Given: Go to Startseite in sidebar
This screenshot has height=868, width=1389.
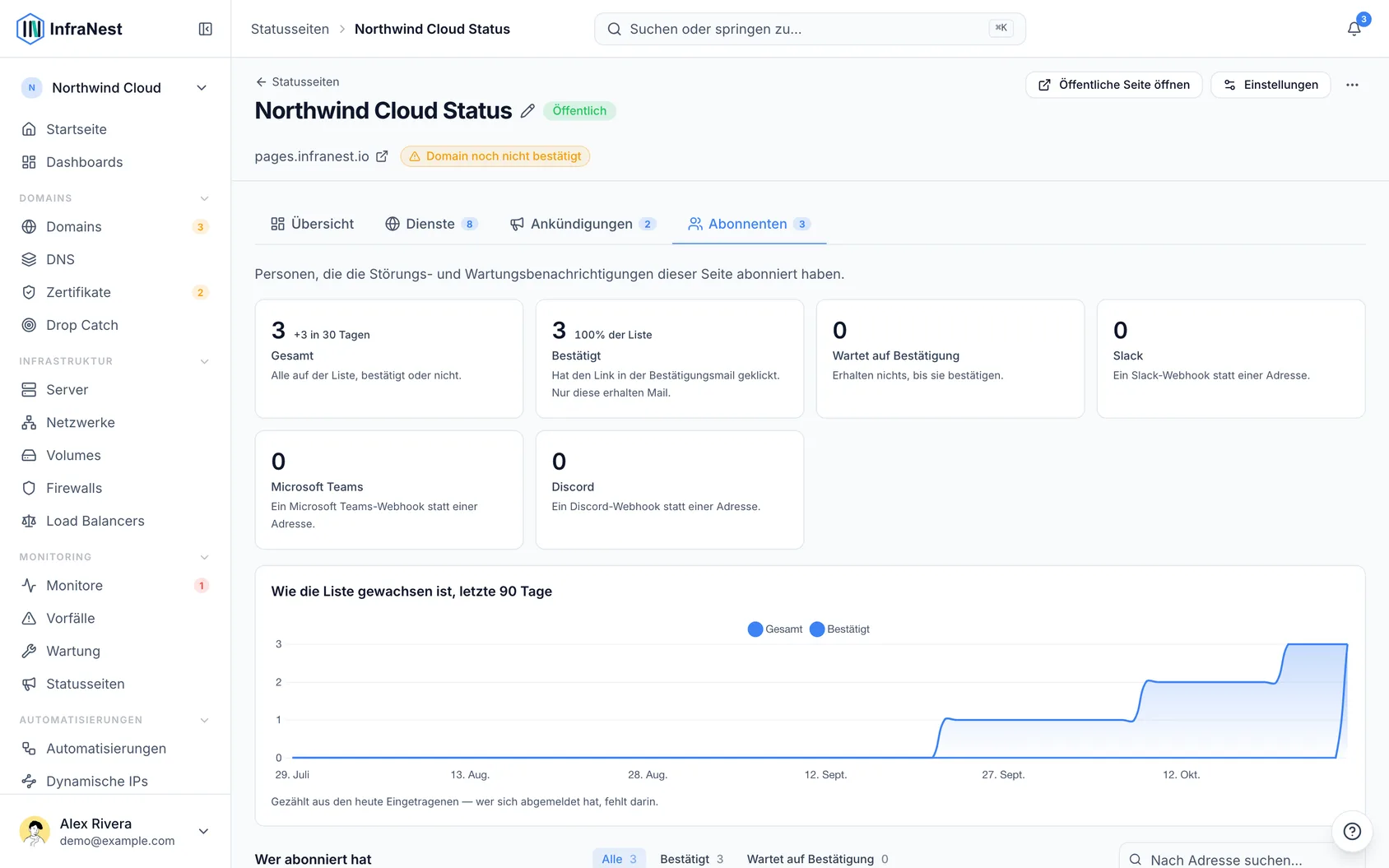Looking at the screenshot, I should click(115, 129).
